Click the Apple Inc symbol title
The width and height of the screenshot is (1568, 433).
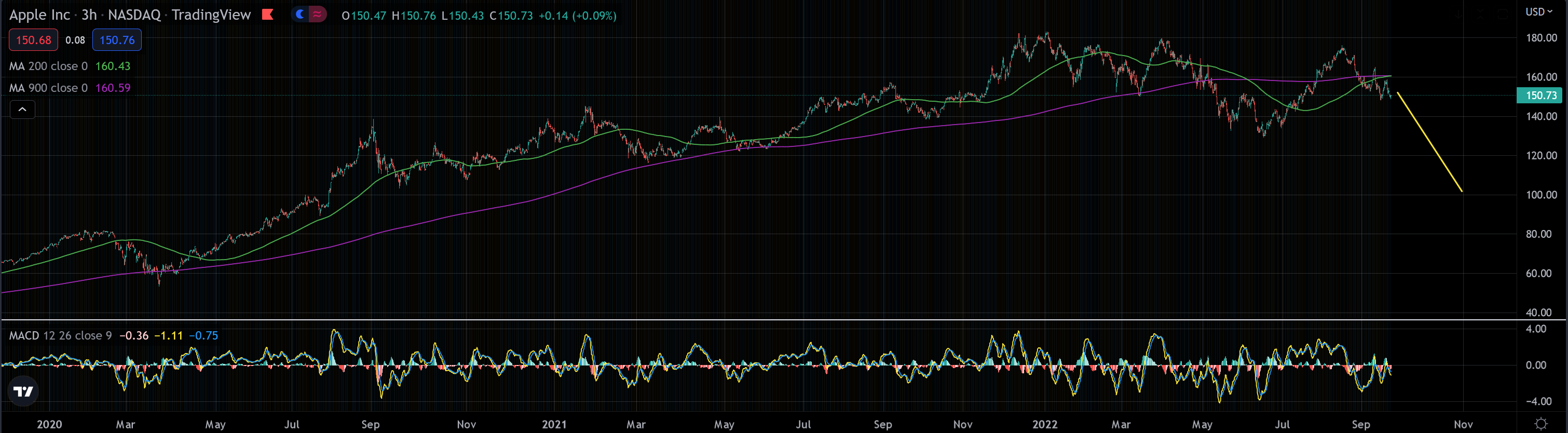pos(39,15)
